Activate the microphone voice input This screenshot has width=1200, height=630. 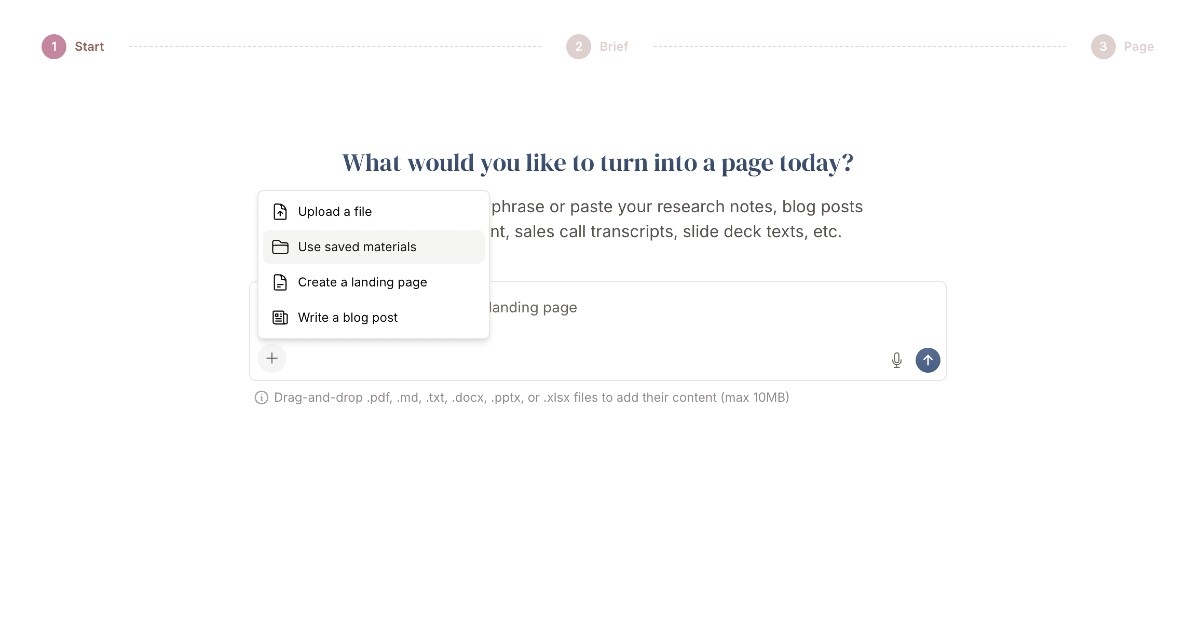click(x=897, y=360)
